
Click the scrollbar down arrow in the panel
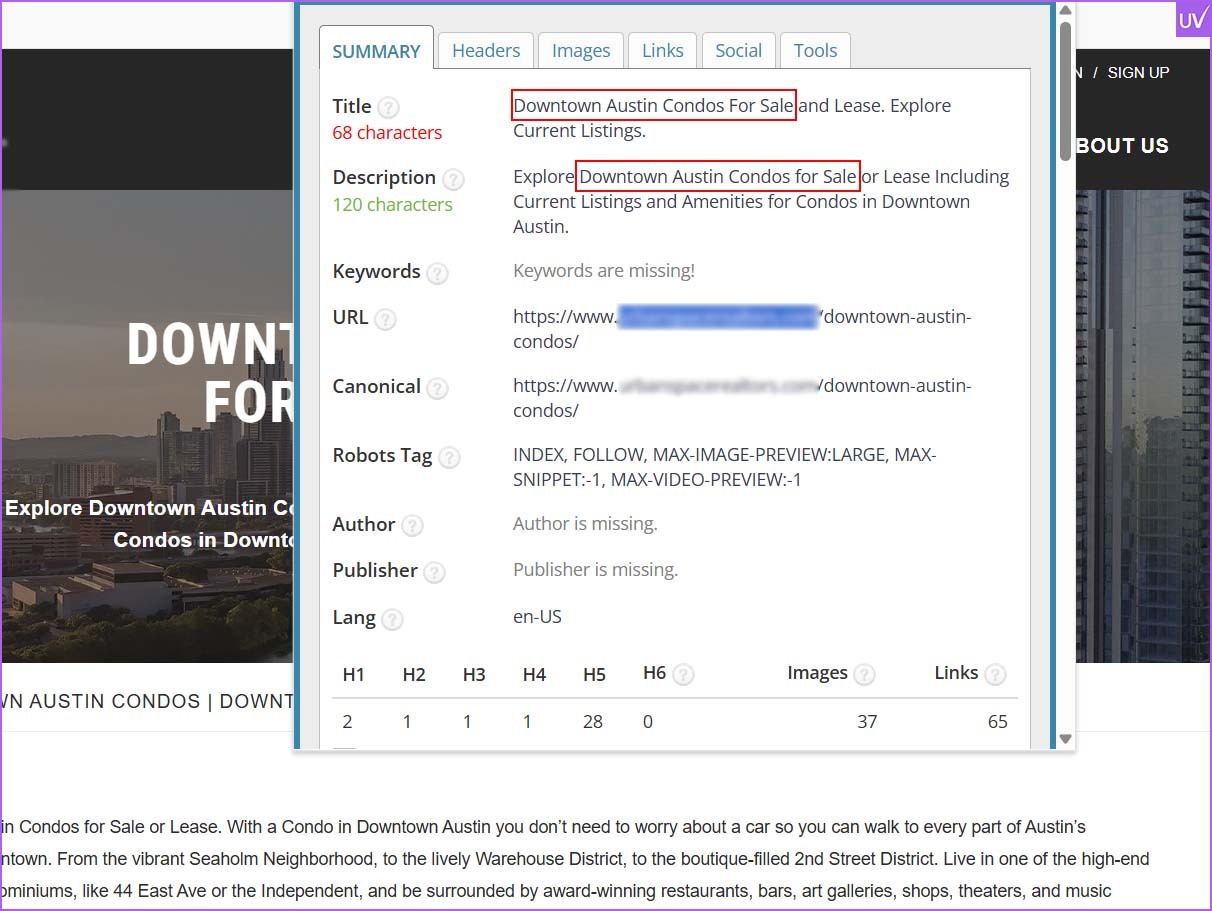point(1065,739)
